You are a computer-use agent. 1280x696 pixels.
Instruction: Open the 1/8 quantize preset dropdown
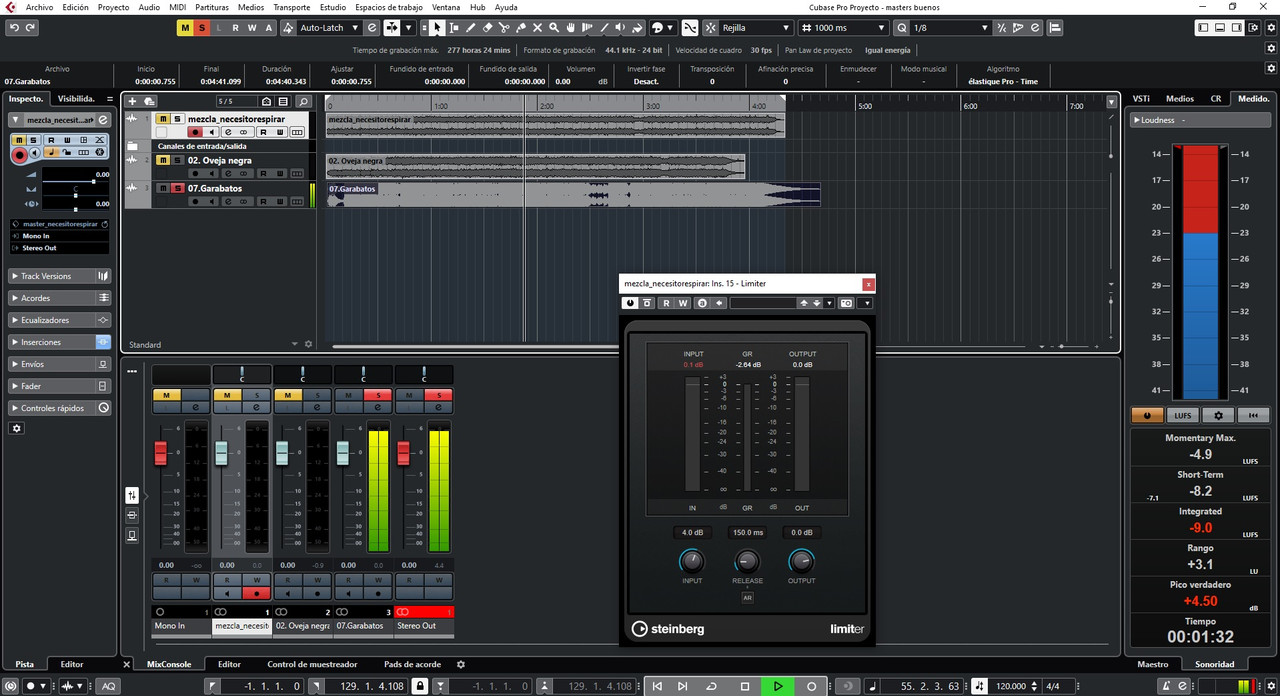(x=950, y=27)
